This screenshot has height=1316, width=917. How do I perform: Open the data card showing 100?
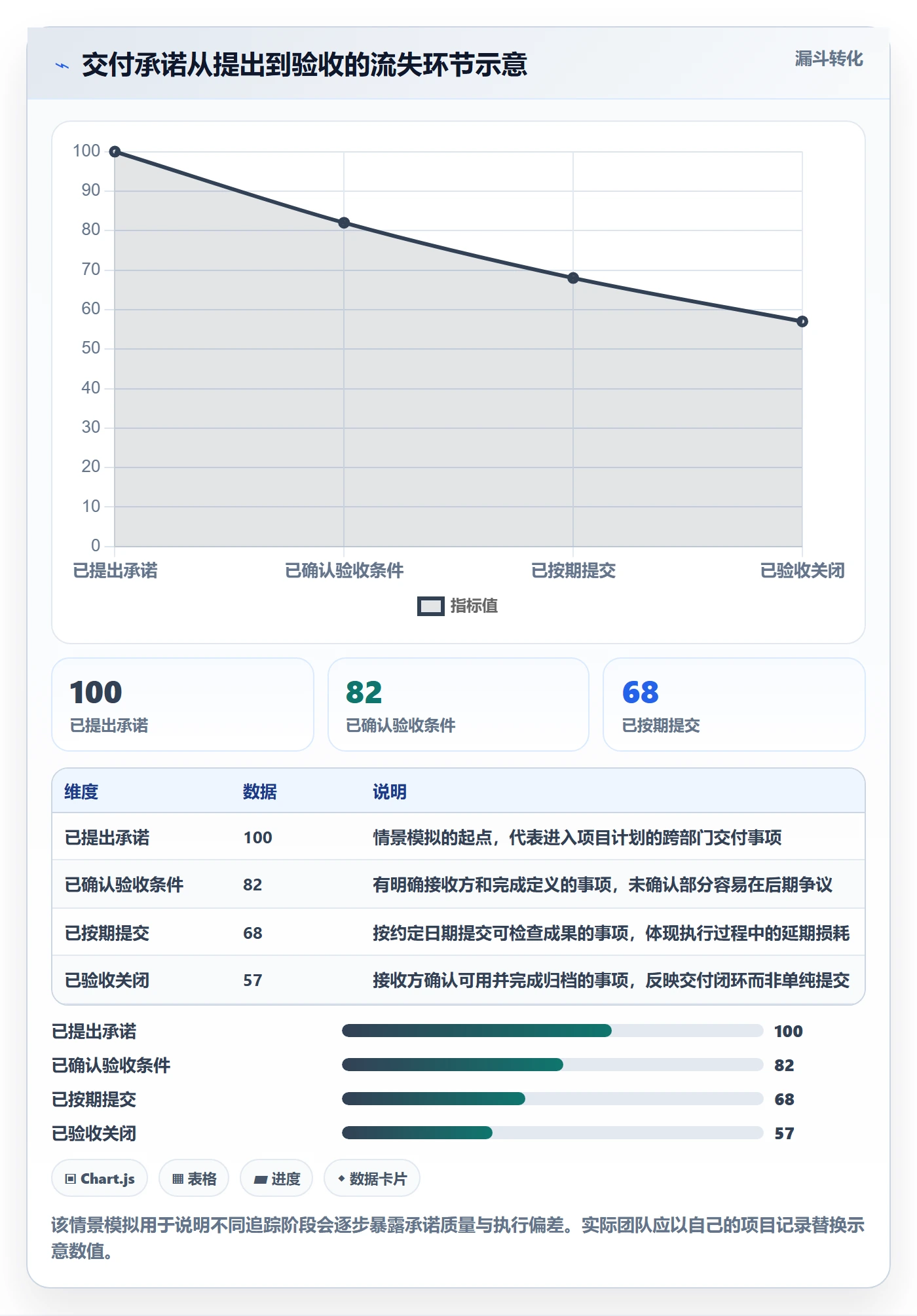[183, 704]
